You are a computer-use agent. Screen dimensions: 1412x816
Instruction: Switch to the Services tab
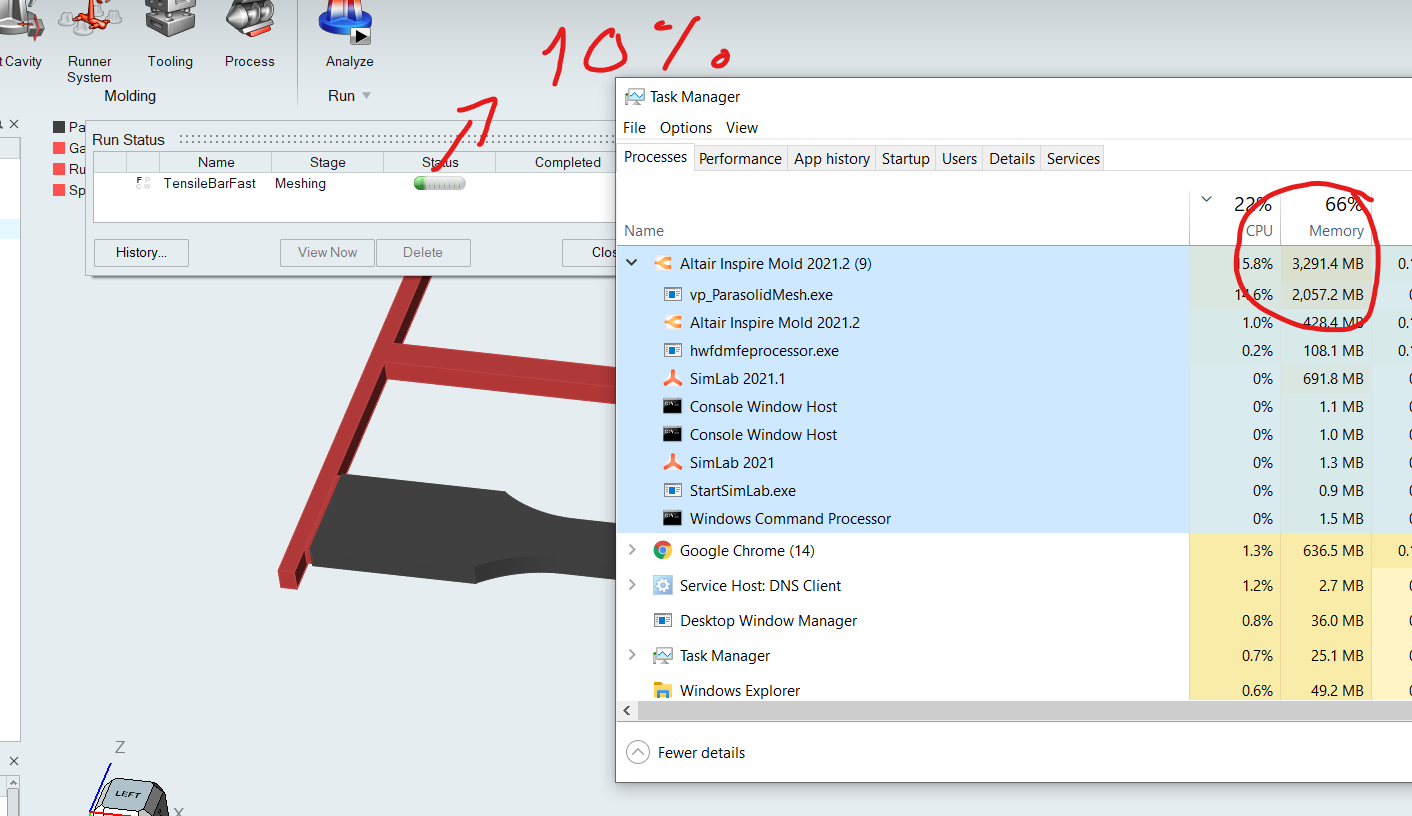point(1073,158)
